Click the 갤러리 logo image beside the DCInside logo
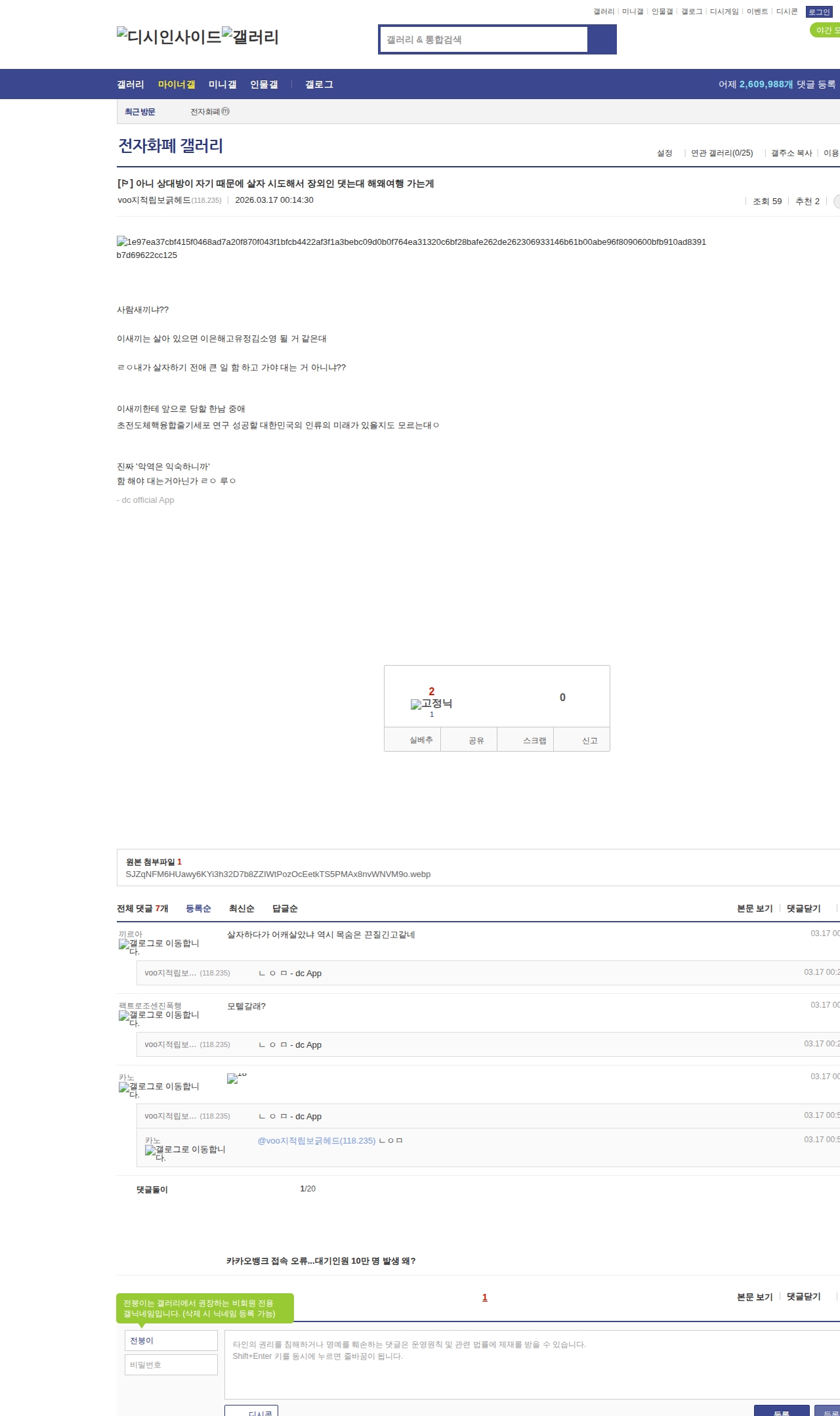This screenshot has width=840, height=1416. tap(250, 36)
